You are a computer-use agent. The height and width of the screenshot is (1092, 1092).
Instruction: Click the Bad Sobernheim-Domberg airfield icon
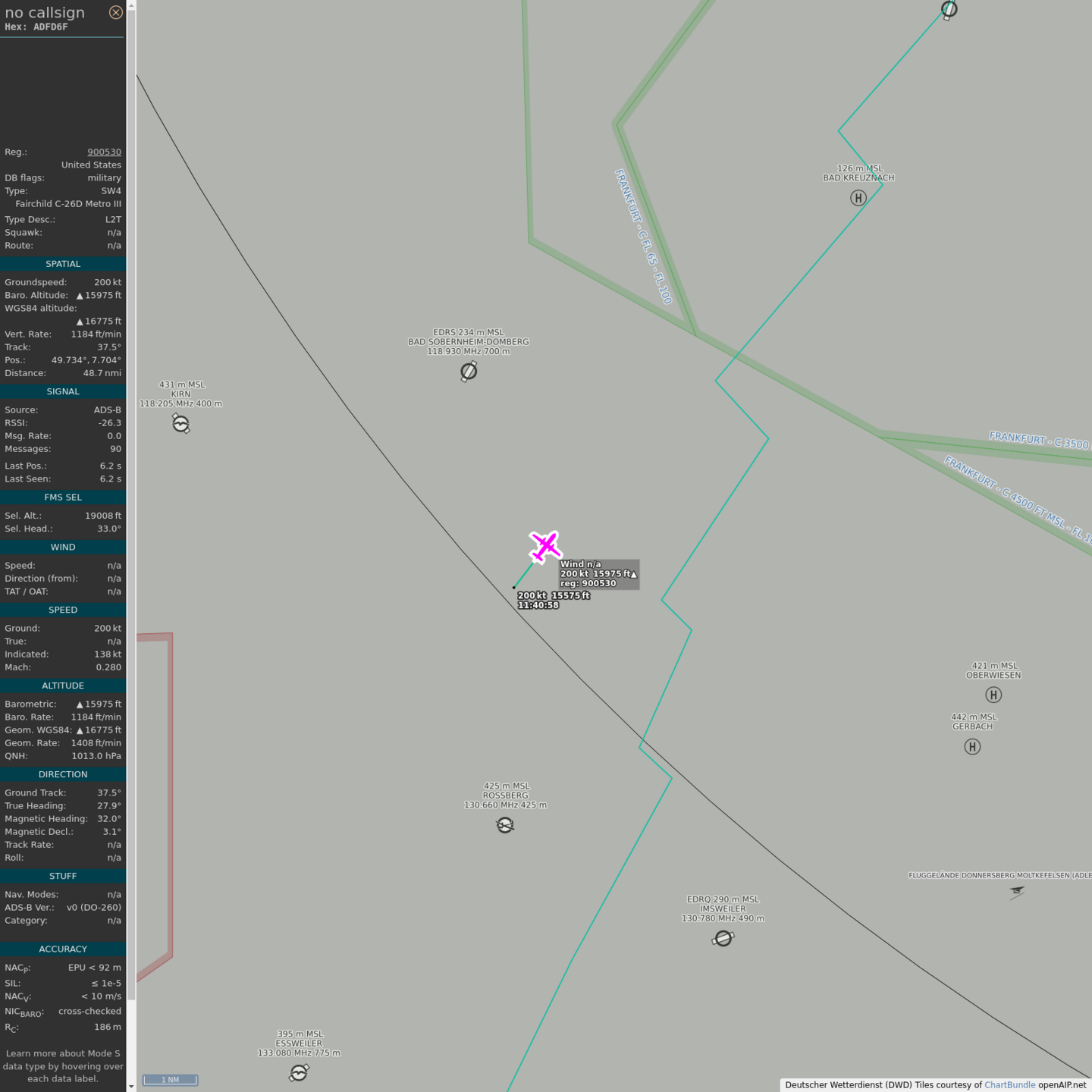click(469, 371)
